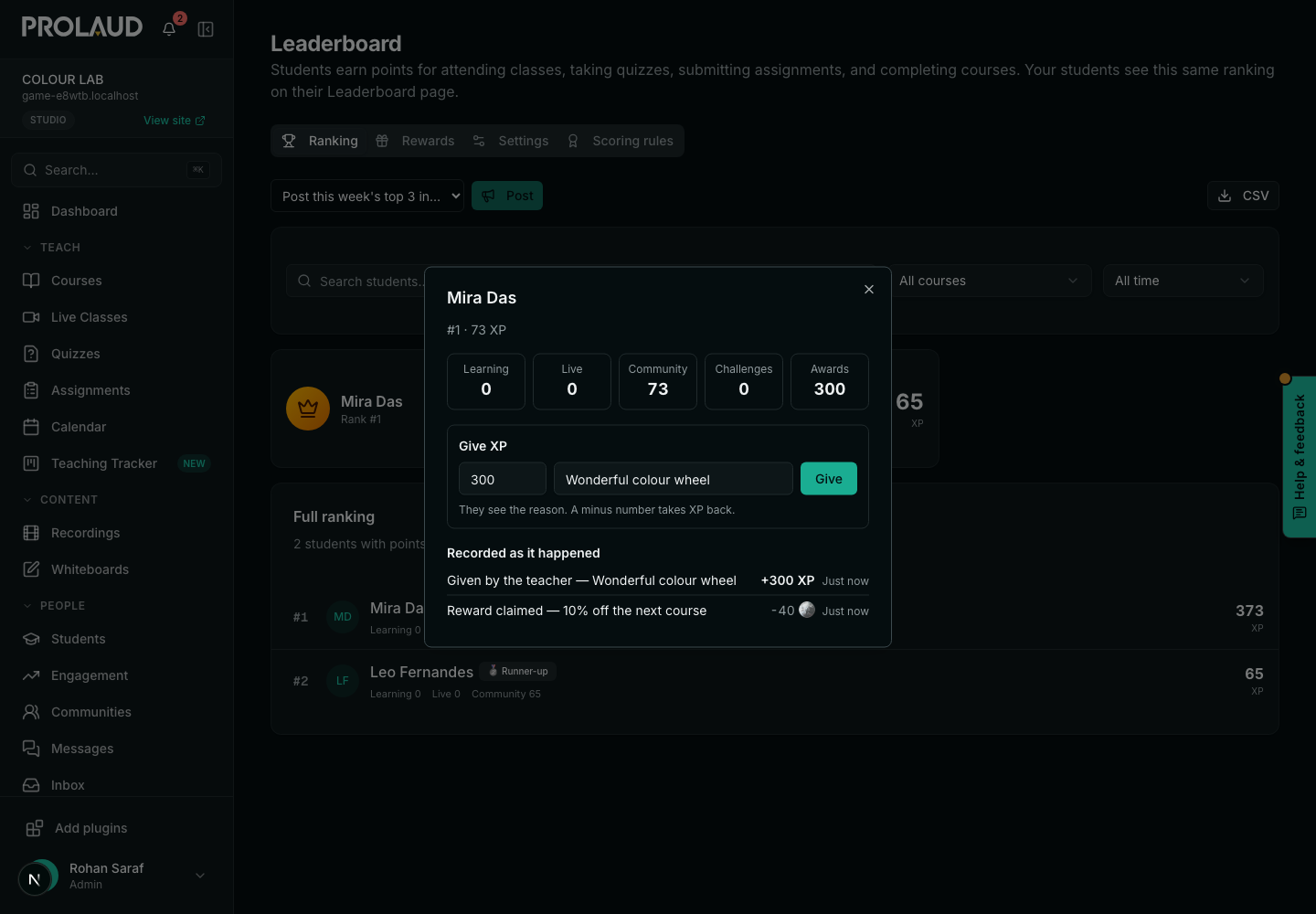Screen dimensions: 1316x914
Task: Click the Whiteboards pencil icon
Action: 31,569
